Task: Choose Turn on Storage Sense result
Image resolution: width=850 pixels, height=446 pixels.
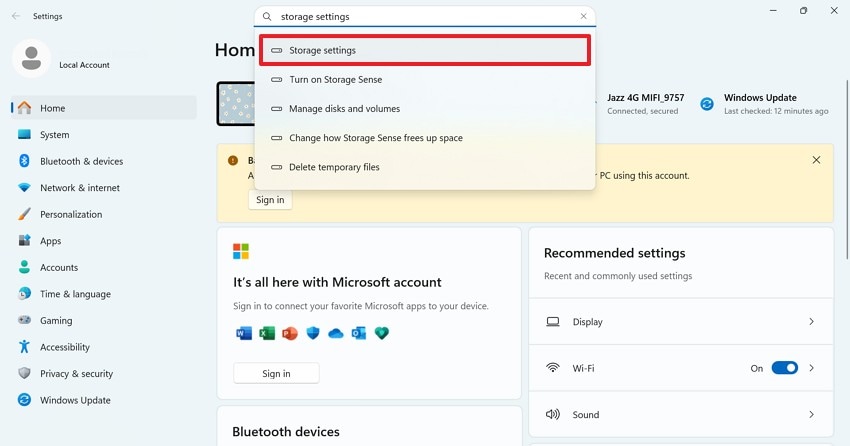Action: (425, 80)
